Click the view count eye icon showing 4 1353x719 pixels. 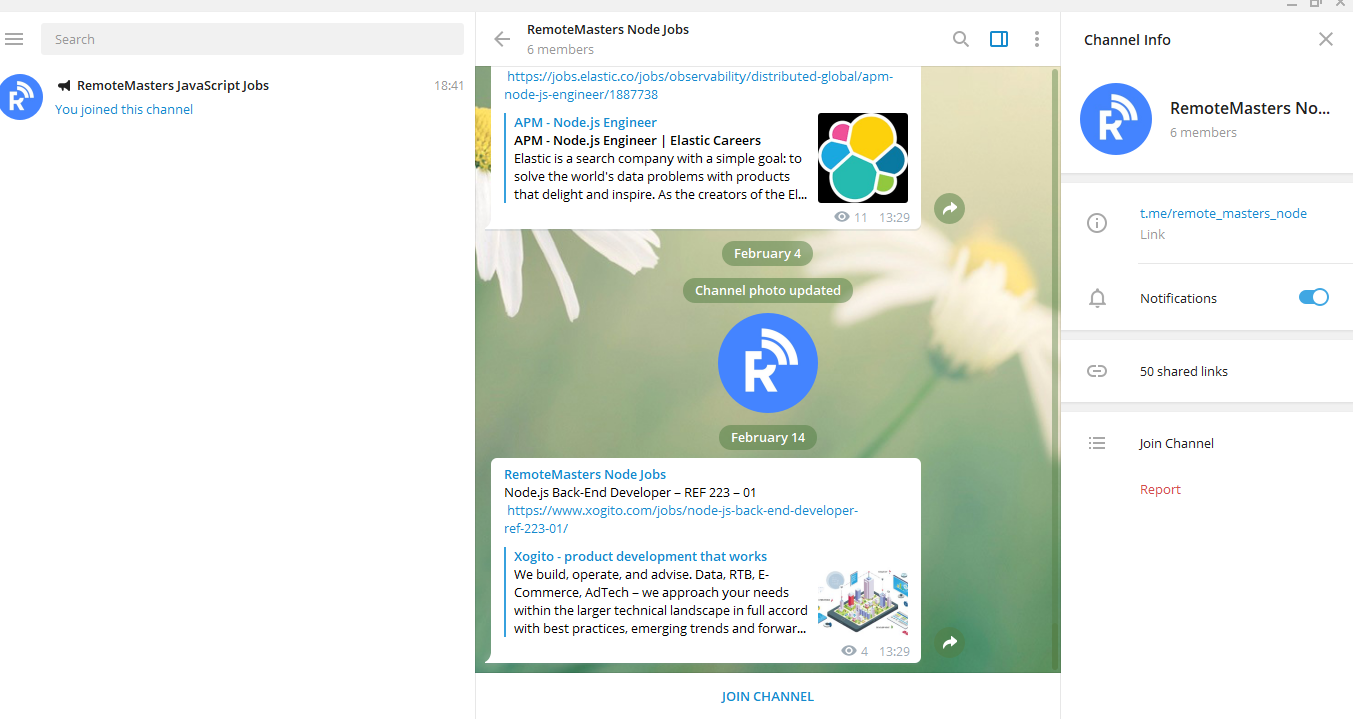pos(849,651)
